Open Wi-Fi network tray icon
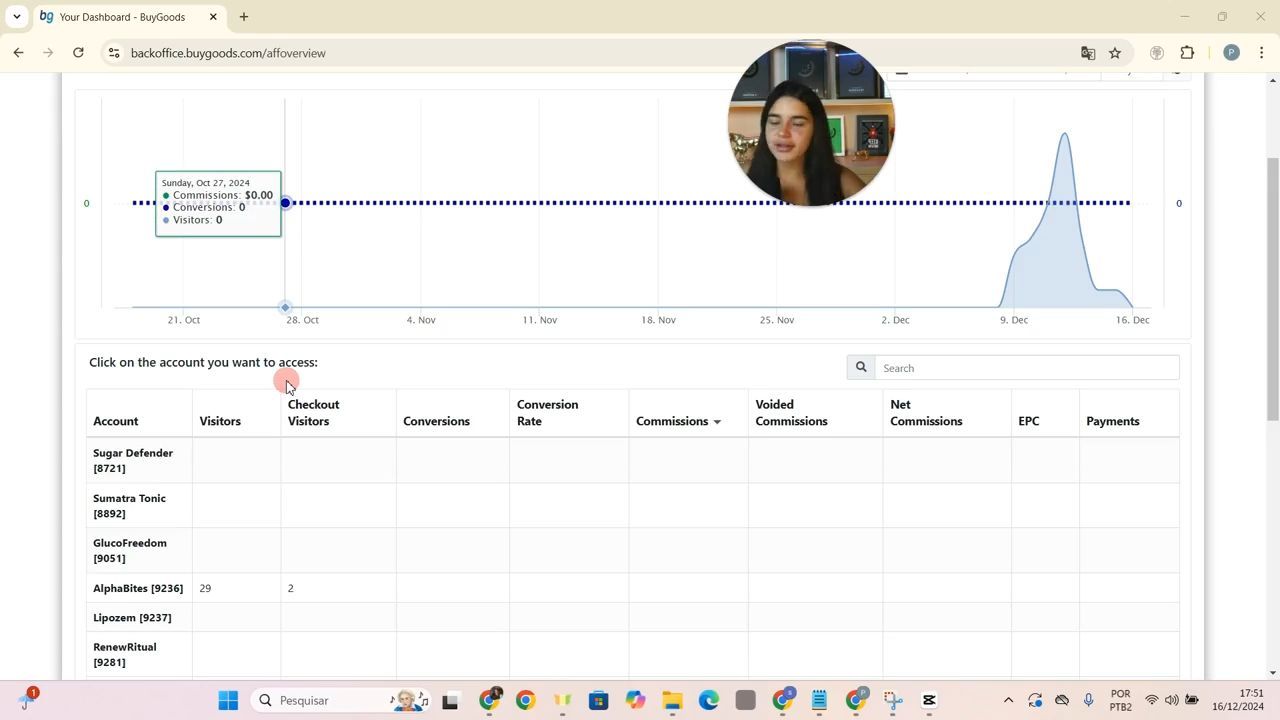Image resolution: width=1280 pixels, height=720 pixels. point(1151,700)
